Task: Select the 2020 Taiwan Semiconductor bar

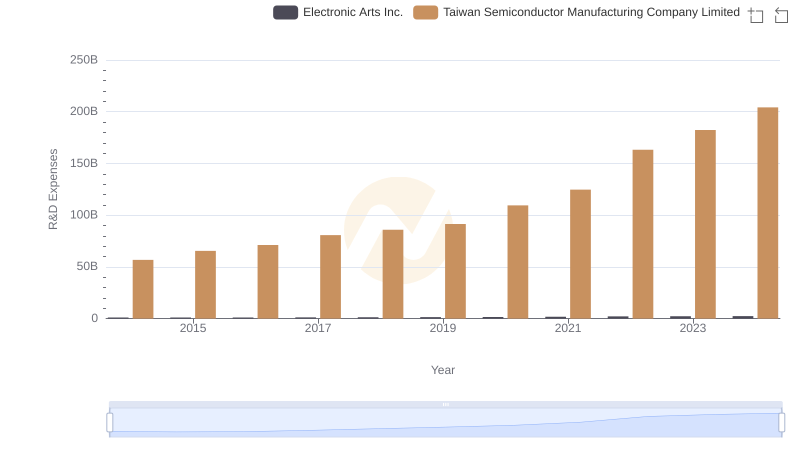Action: click(518, 262)
